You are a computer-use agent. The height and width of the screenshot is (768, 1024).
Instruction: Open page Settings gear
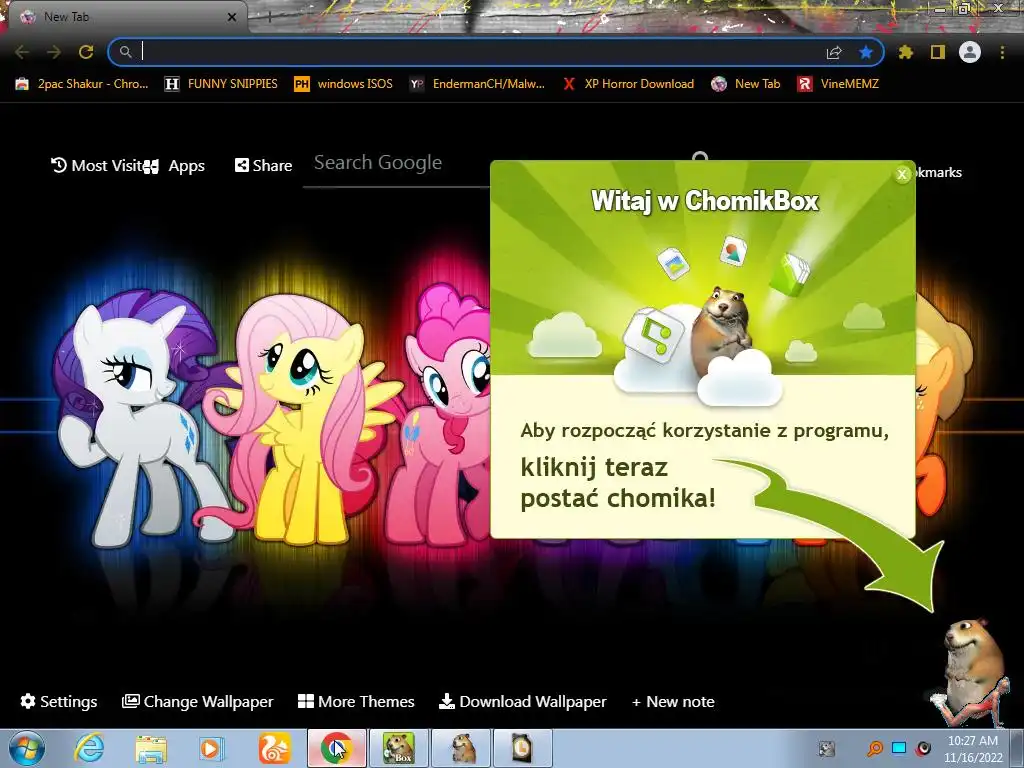[59, 701]
